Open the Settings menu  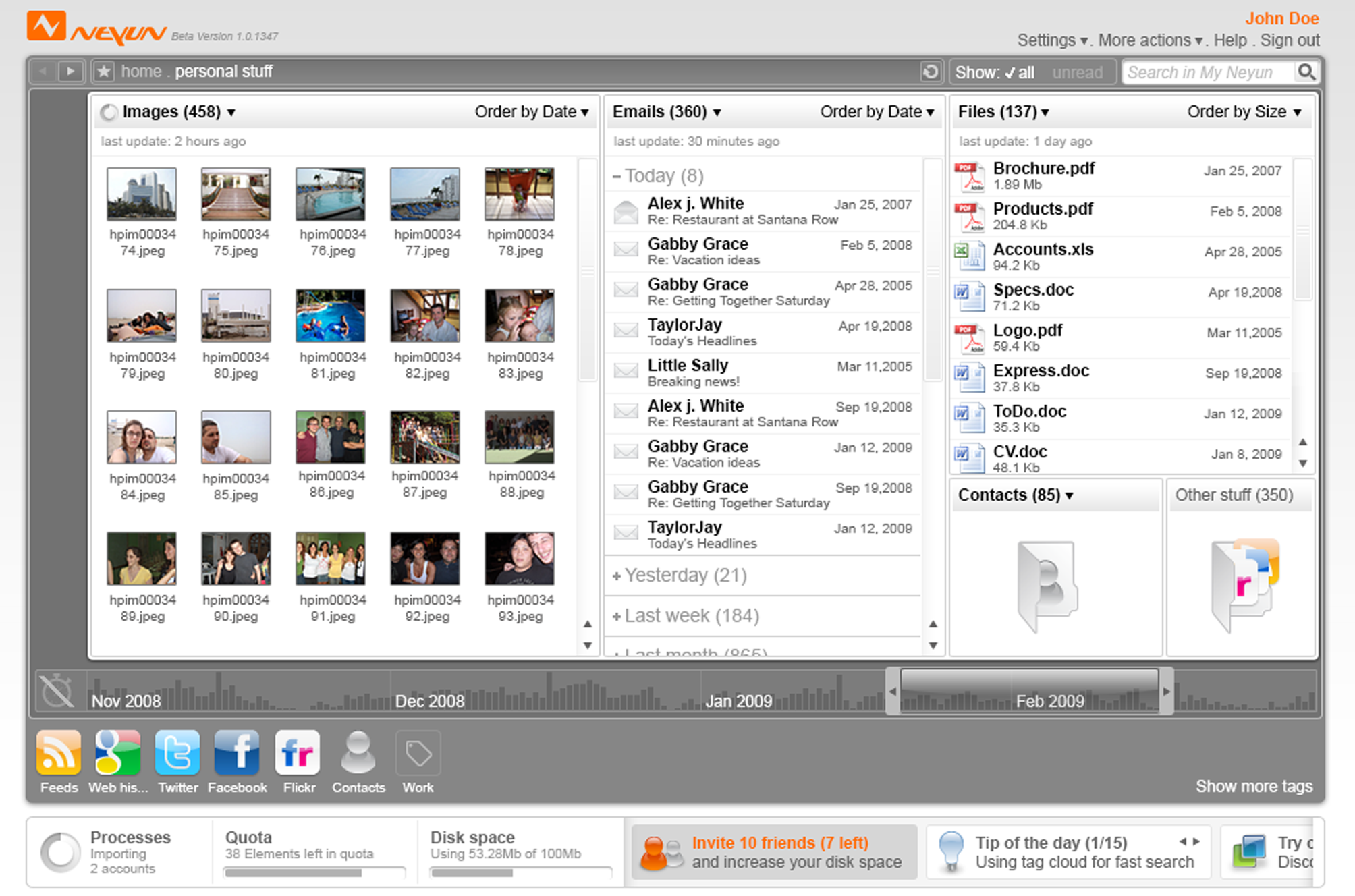pos(1053,40)
